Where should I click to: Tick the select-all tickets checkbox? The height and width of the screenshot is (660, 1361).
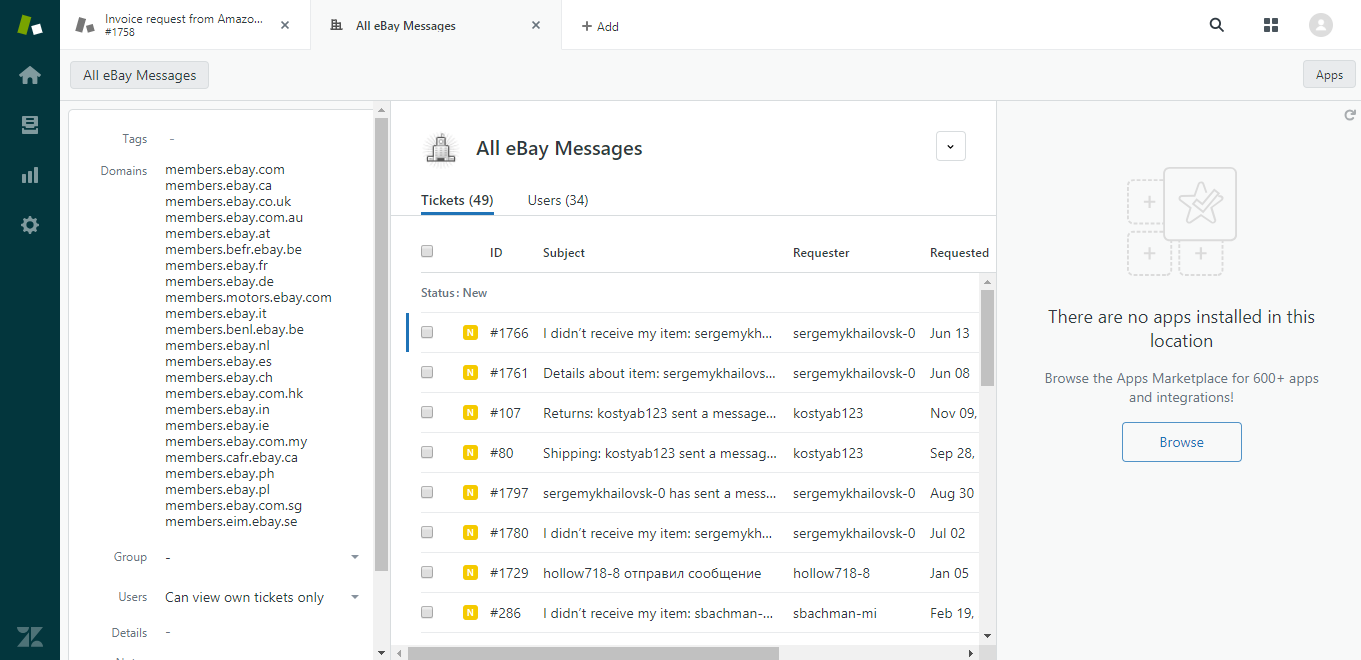(x=427, y=252)
